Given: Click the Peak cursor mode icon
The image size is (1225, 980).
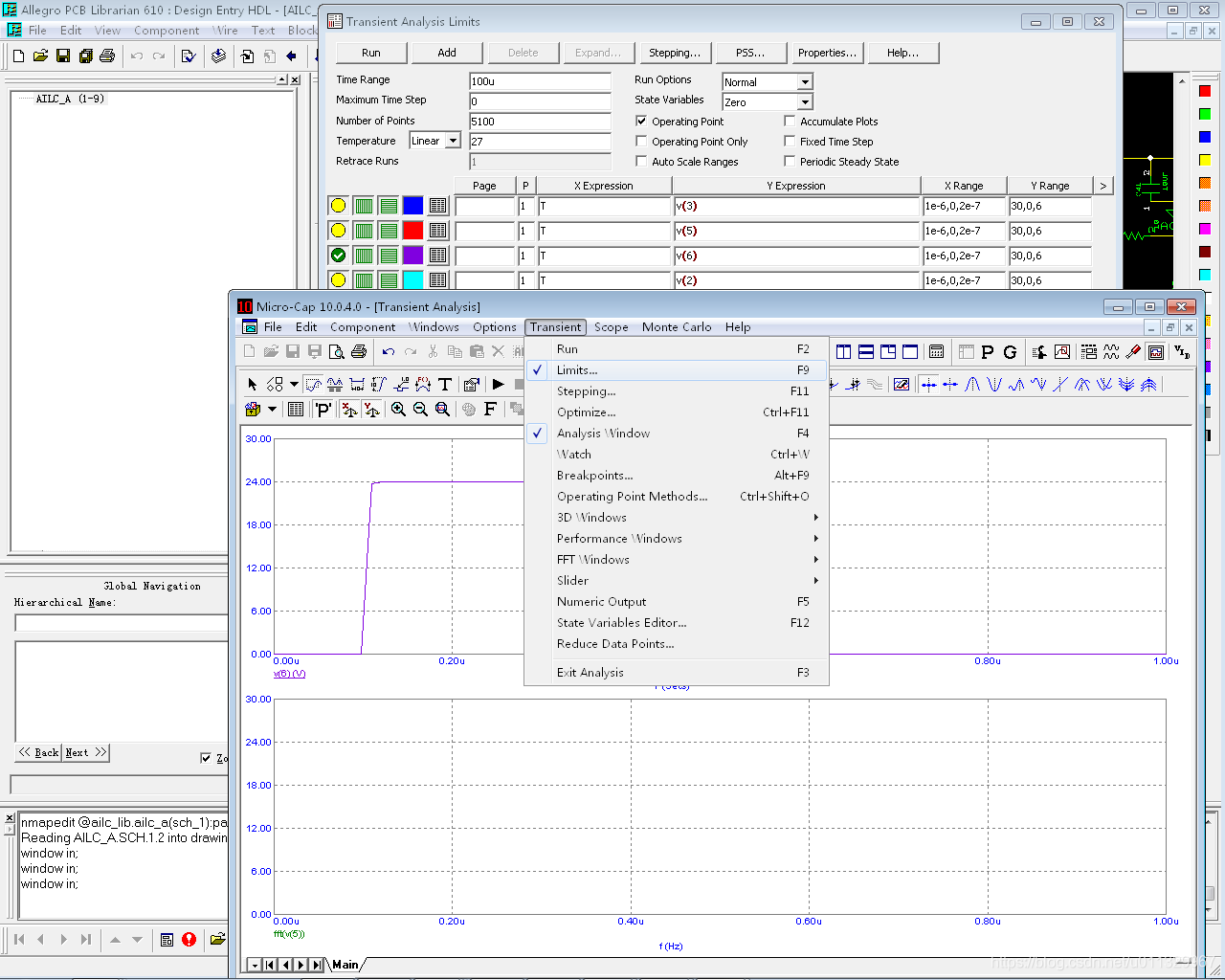Looking at the screenshot, I should pos(972,385).
